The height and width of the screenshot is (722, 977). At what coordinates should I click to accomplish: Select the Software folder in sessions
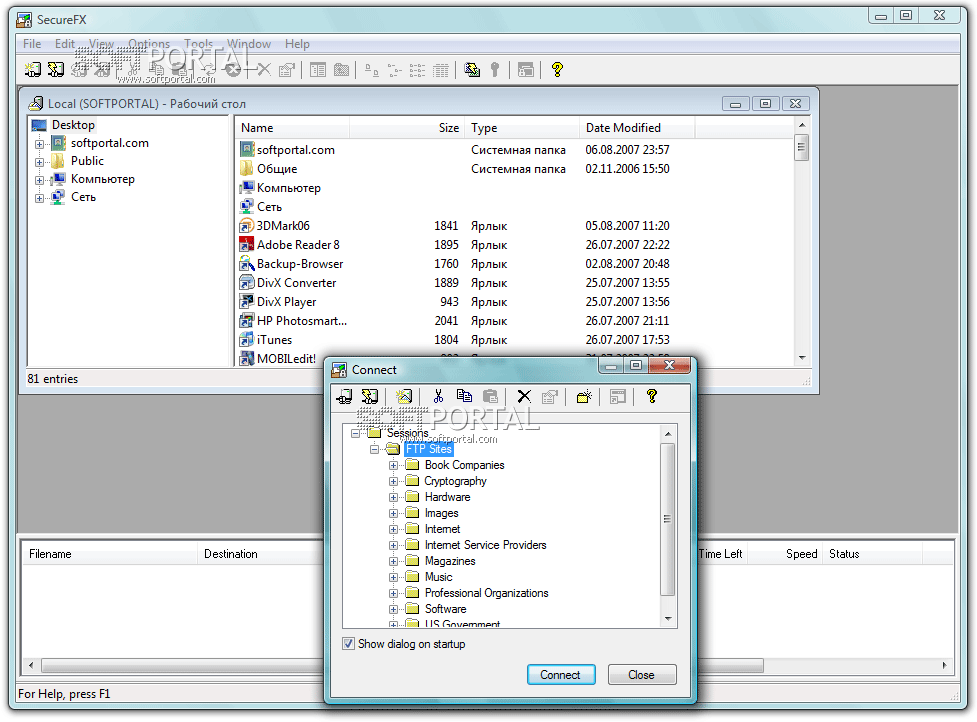pyautogui.click(x=446, y=609)
